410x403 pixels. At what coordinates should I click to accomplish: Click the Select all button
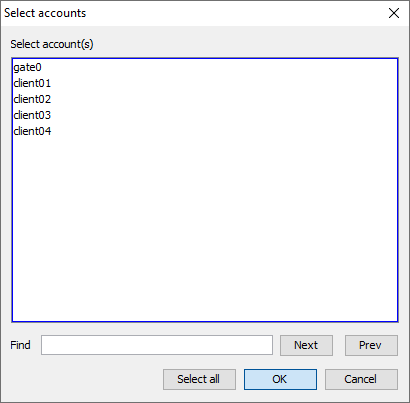click(x=199, y=379)
